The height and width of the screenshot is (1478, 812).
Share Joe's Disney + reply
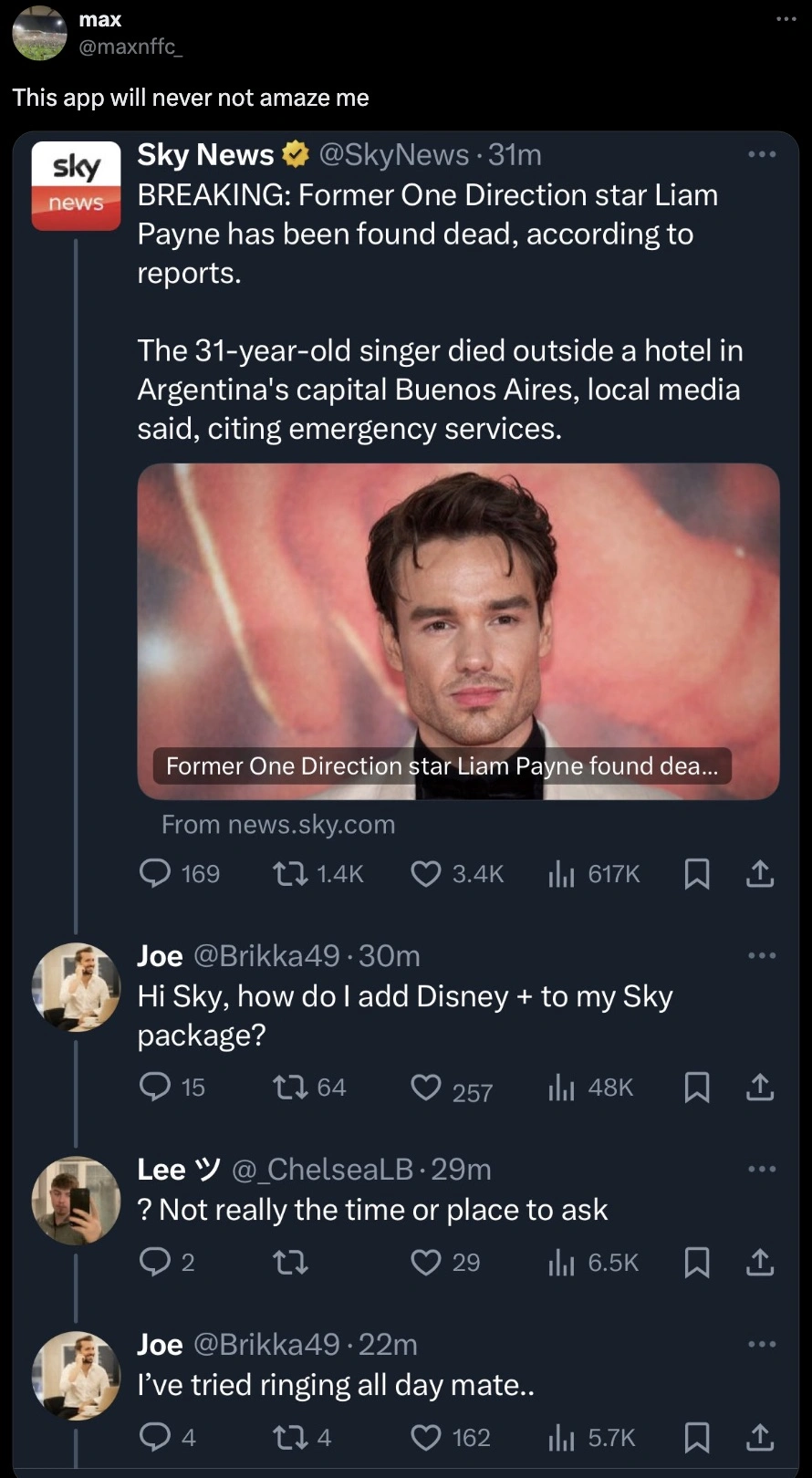pos(760,1088)
